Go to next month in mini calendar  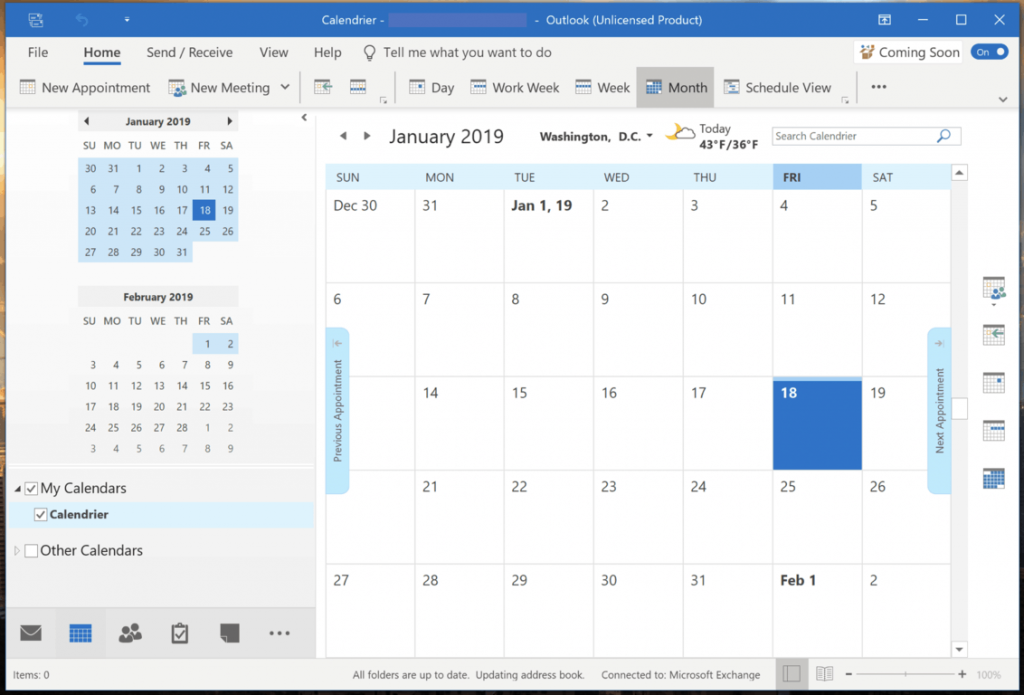coord(229,121)
